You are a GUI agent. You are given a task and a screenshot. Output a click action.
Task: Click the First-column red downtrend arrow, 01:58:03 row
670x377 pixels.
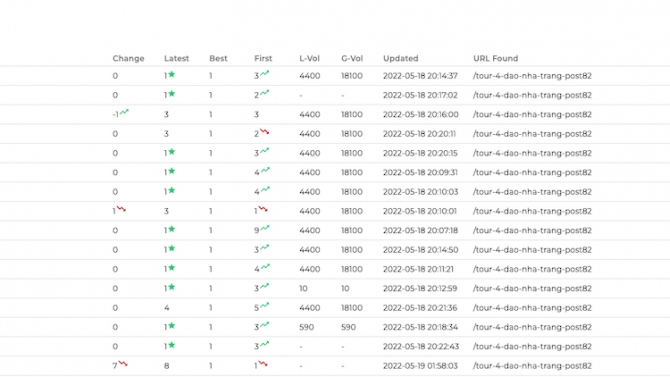coord(263,363)
